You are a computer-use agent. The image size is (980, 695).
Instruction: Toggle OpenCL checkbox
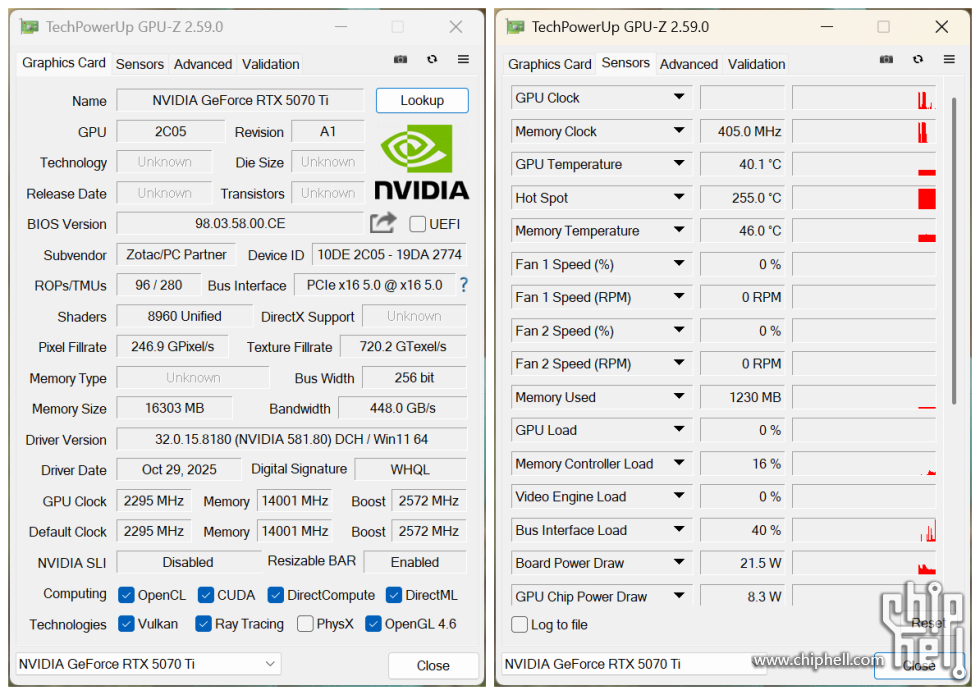pyautogui.click(x=126, y=595)
